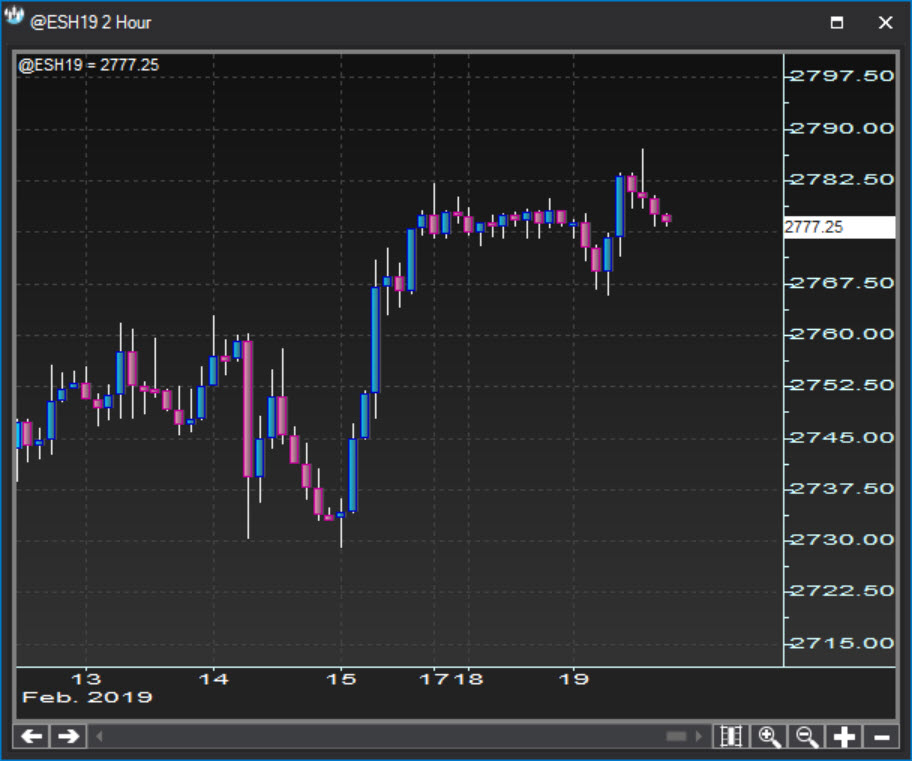Screen dimensions: 912x761
Task: Click the plus button in bottom toolbar
Action: (844, 737)
